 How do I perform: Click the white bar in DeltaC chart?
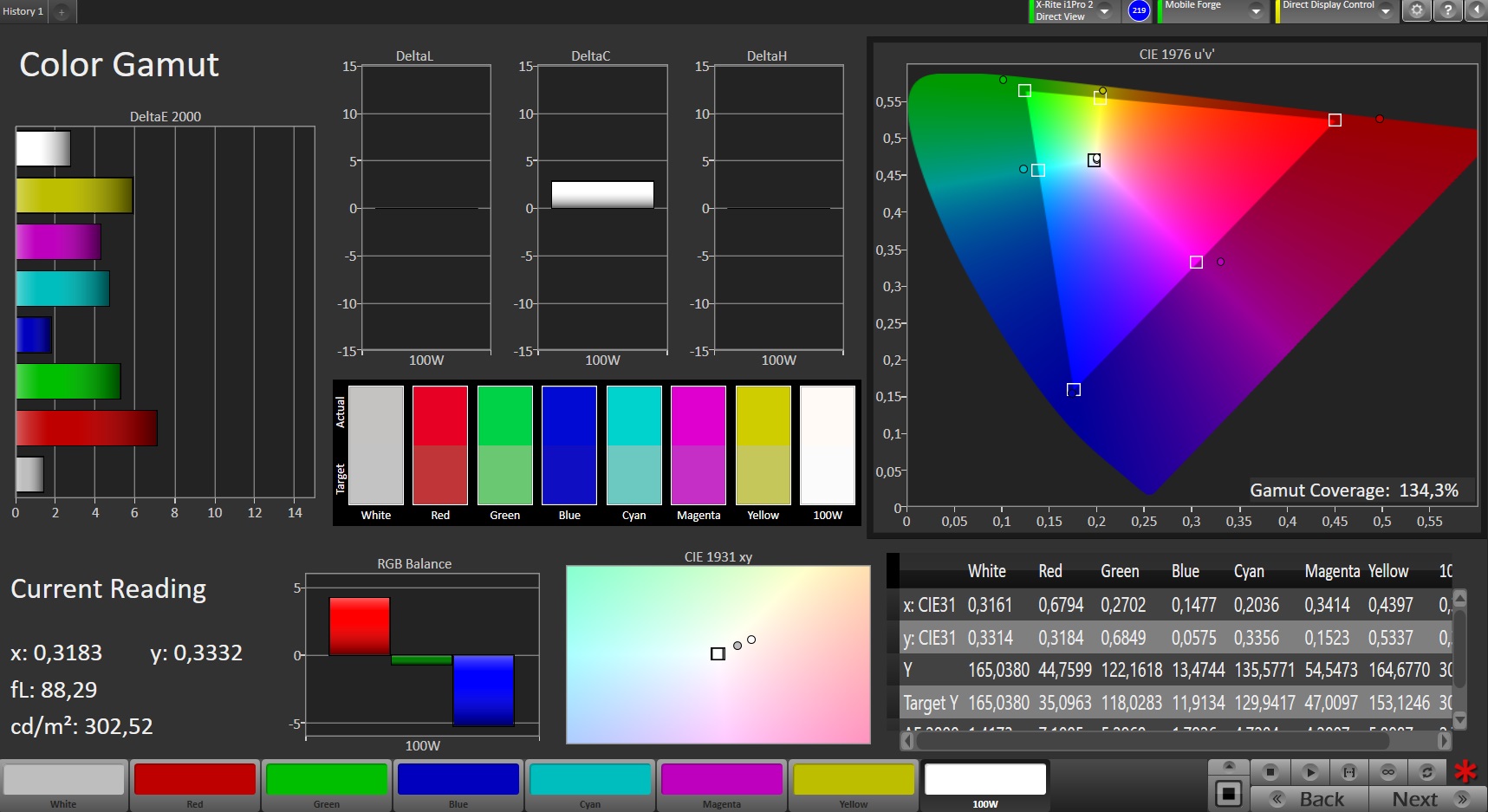click(x=602, y=194)
